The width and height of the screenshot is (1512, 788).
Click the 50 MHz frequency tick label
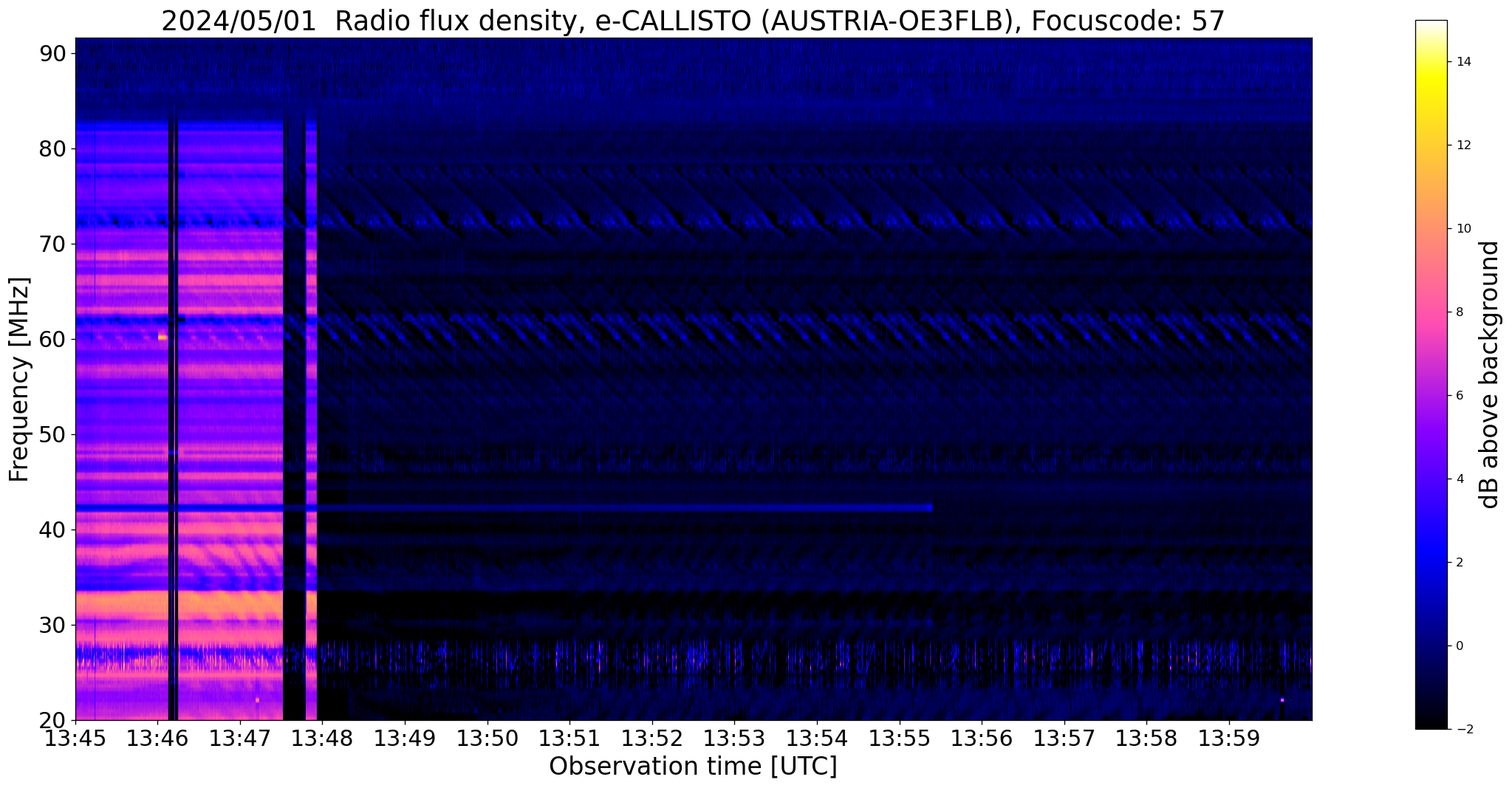pyautogui.click(x=54, y=434)
